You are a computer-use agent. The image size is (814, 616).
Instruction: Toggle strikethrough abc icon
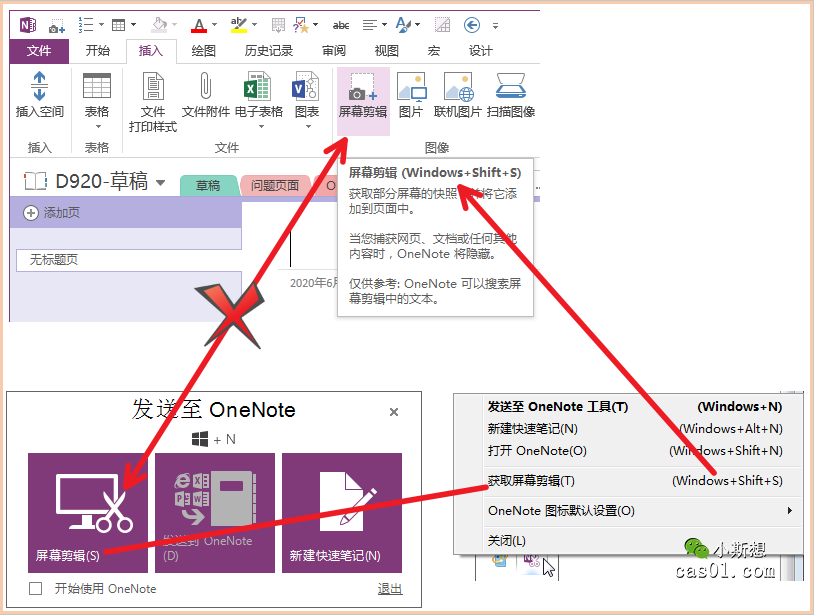341,25
